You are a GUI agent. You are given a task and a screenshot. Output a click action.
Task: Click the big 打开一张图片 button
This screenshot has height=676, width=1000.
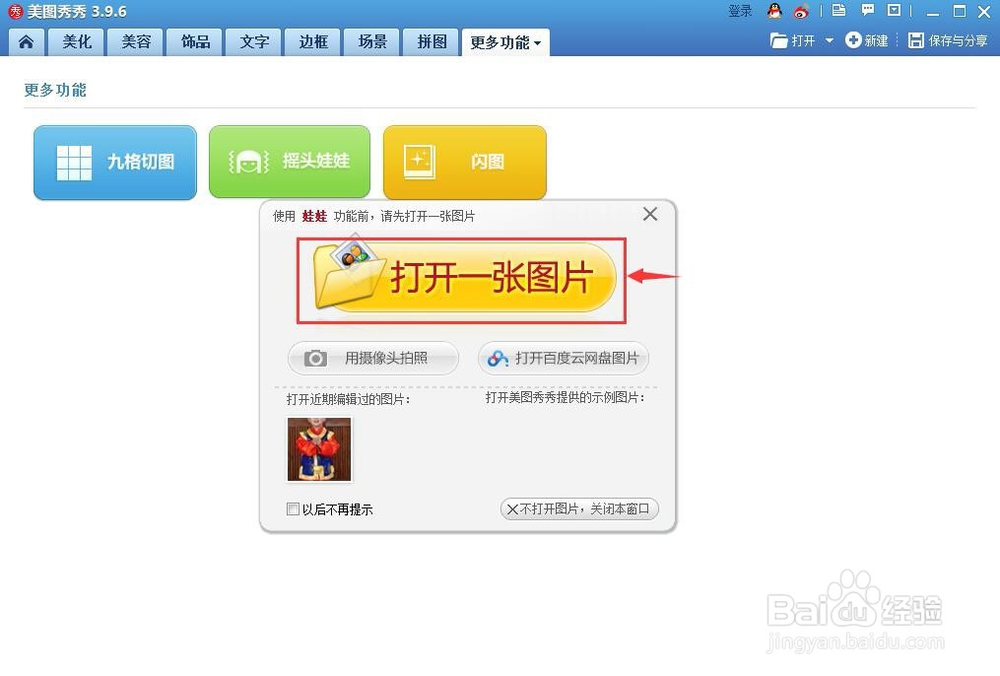[x=465, y=278]
